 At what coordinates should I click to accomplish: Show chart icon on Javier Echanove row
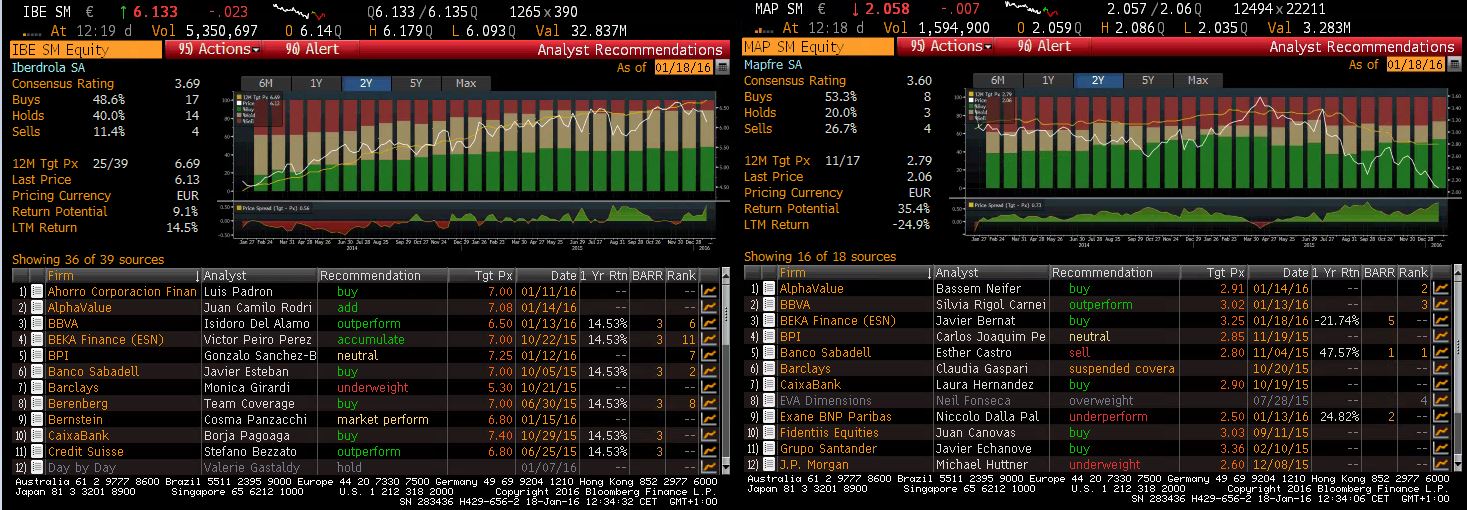[x=1441, y=449]
